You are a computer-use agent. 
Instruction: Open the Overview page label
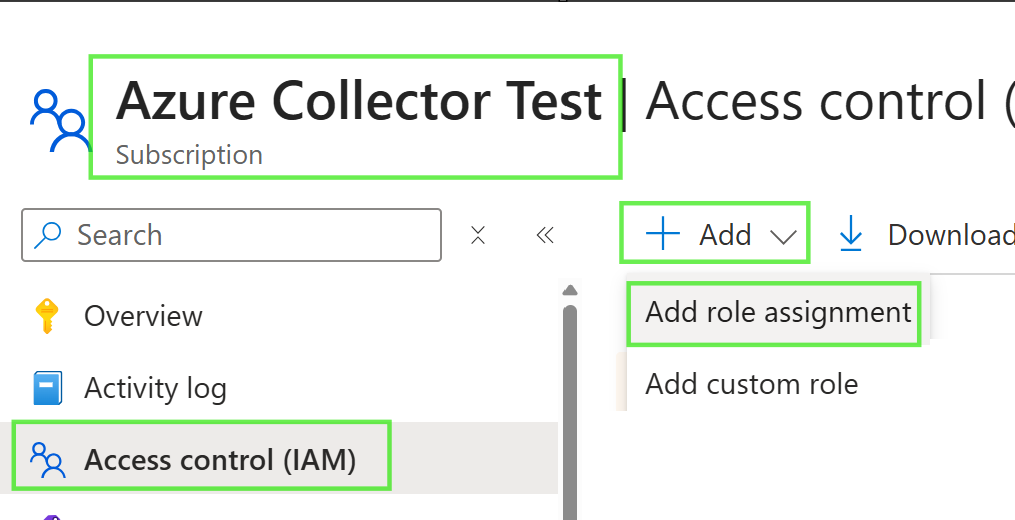(x=143, y=316)
